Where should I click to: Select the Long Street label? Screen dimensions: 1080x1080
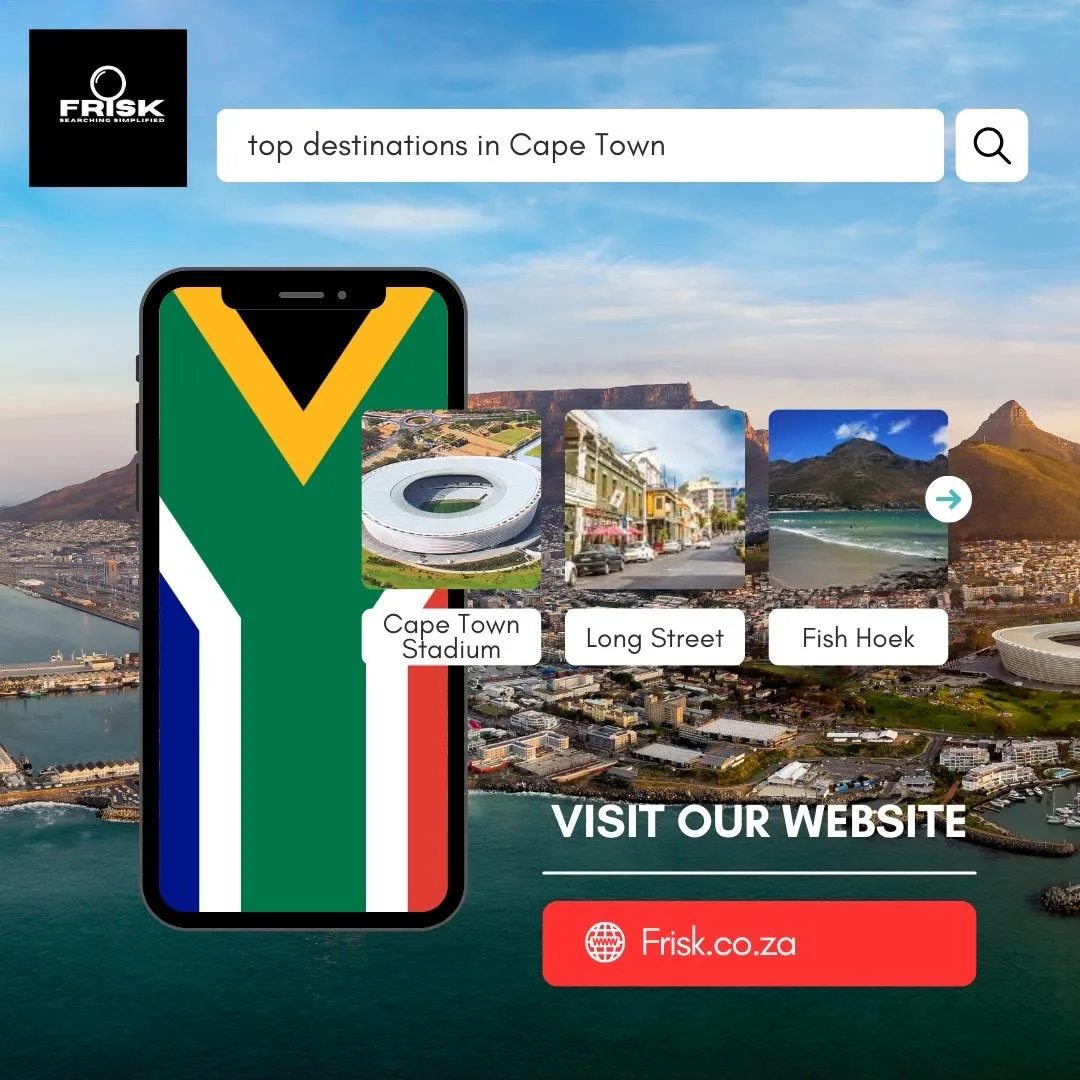point(654,637)
